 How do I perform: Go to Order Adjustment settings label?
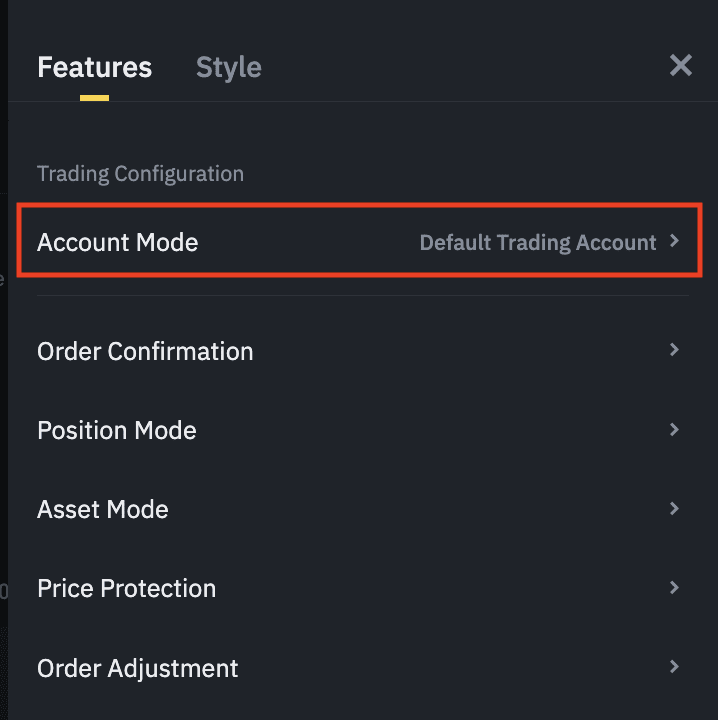coord(137,667)
